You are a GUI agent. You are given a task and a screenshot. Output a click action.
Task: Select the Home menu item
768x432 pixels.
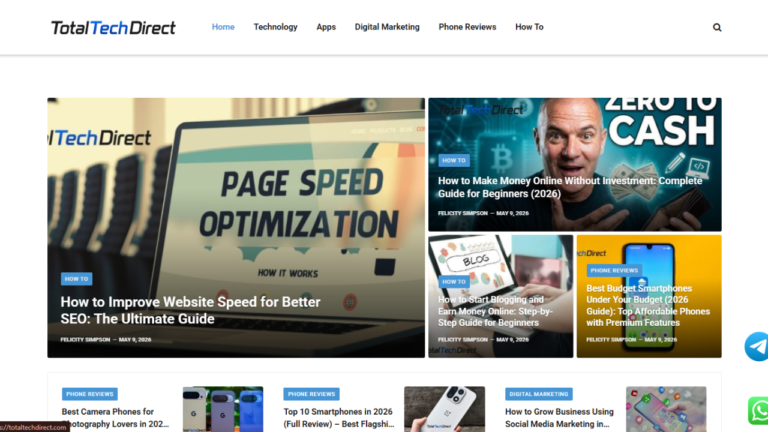[x=223, y=27]
